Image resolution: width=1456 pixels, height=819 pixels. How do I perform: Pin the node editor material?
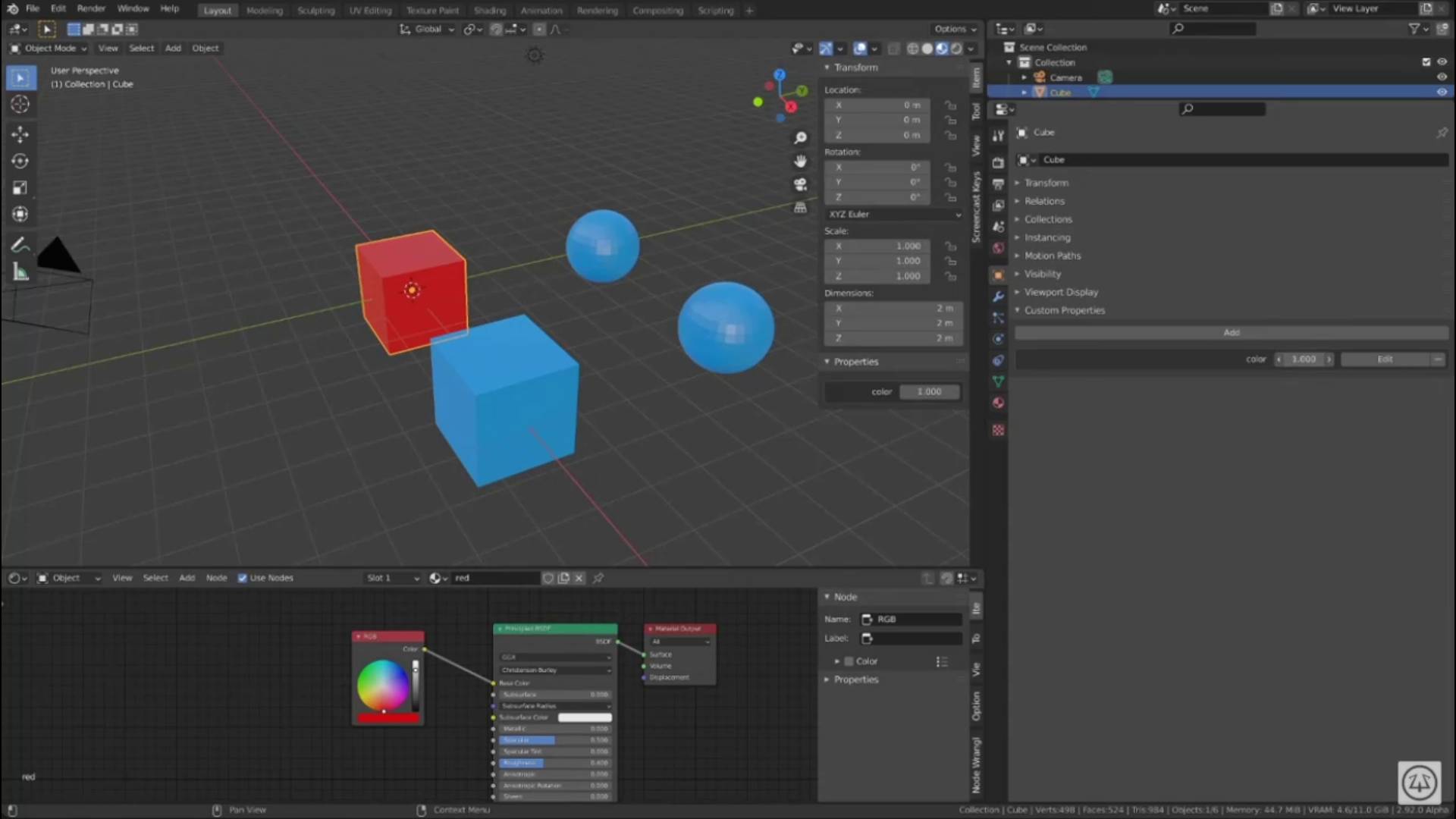point(598,578)
